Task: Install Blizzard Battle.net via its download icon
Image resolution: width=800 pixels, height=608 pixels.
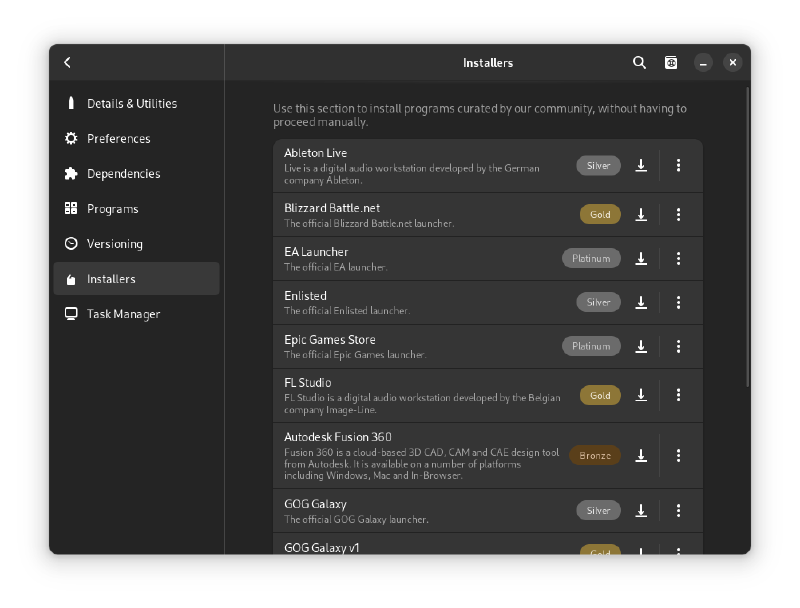Action: click(x=641, y=215)
